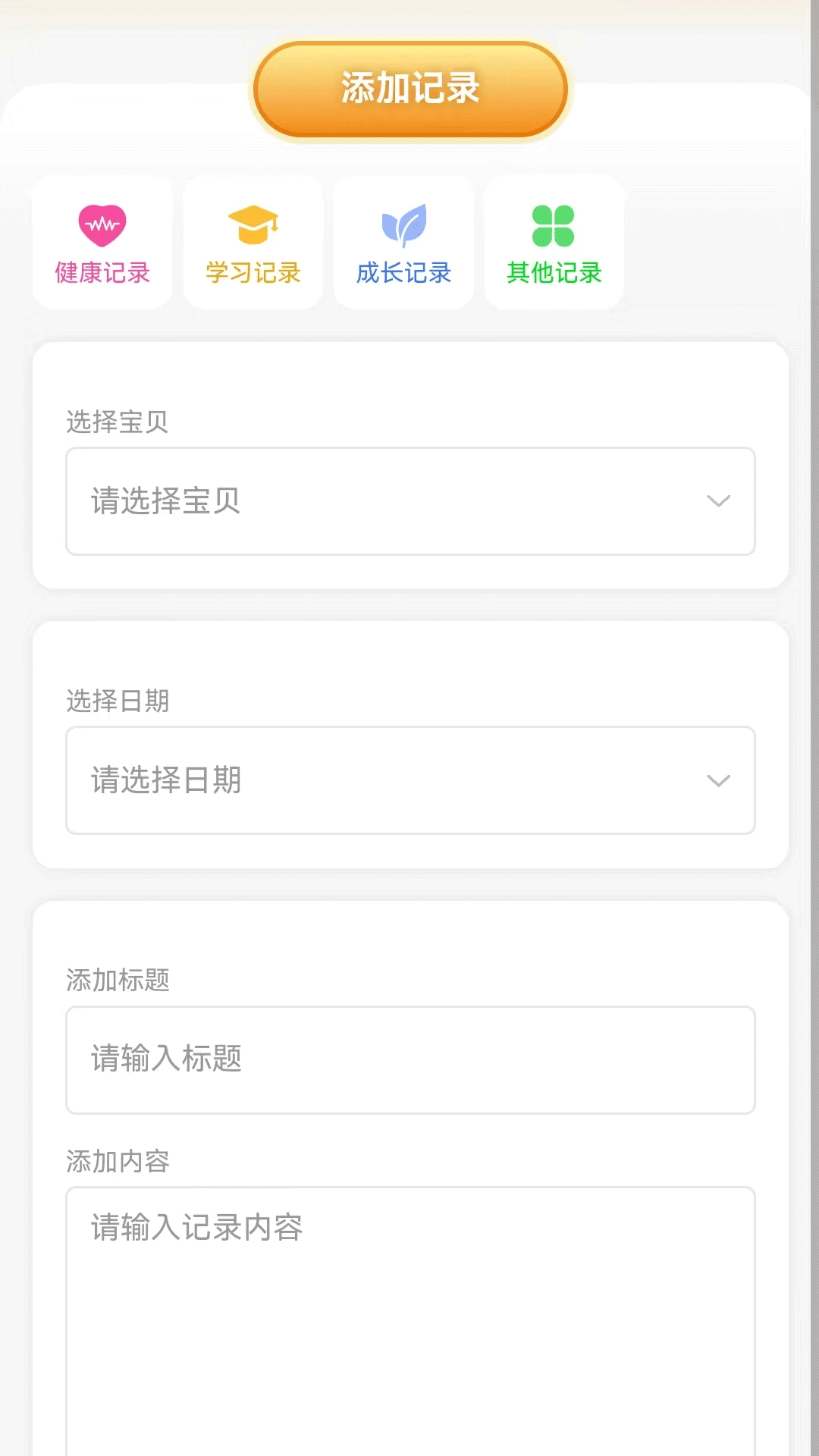Click the vertical scrollbar on right edge
The image size is (819, 1456).
click(x=814, y=728)
